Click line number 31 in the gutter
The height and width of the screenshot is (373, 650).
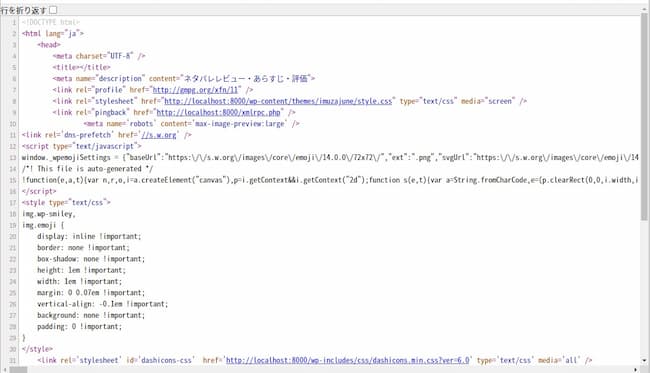12,361
